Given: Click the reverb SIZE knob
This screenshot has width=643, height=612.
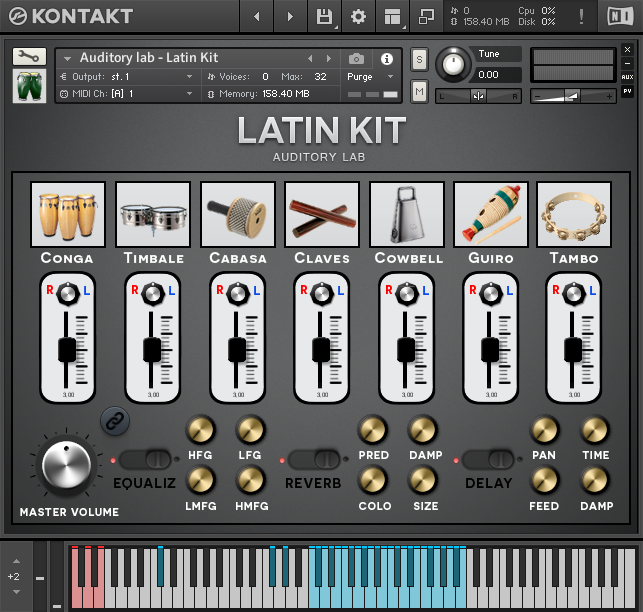Looking at the screenshot, I should point(423,480).
